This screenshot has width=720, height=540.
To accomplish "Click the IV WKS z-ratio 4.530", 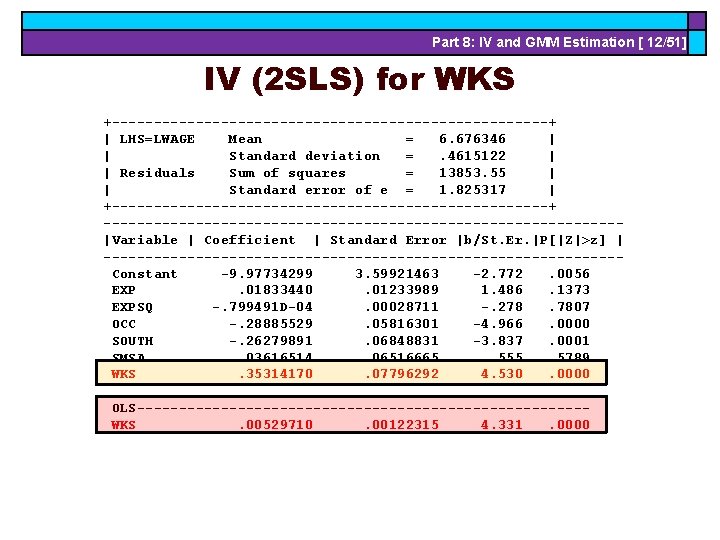I will [502, 374].
